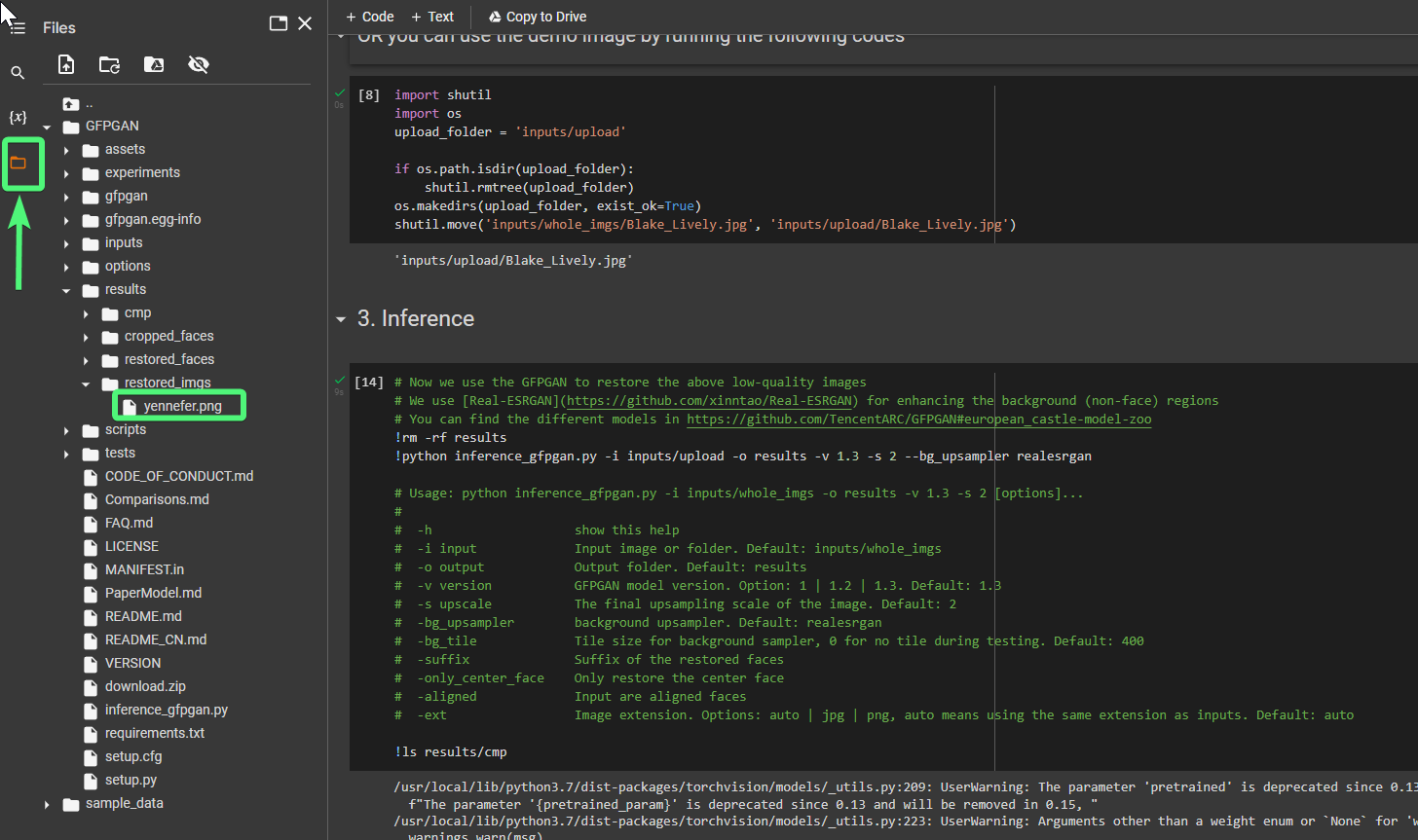This screenshot has width=1418, height=840.
Task: Open the search icon in left sidebar
Action: click(x=18, y=73)
